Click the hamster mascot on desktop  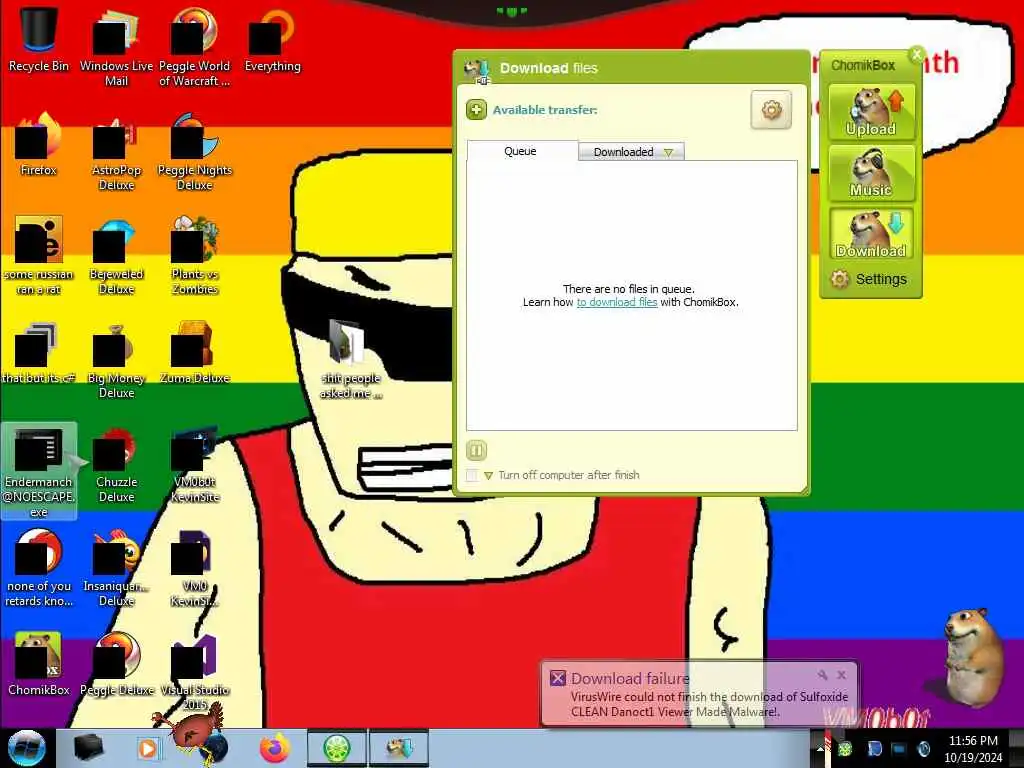pyautogui.click(x=972, y=658)
